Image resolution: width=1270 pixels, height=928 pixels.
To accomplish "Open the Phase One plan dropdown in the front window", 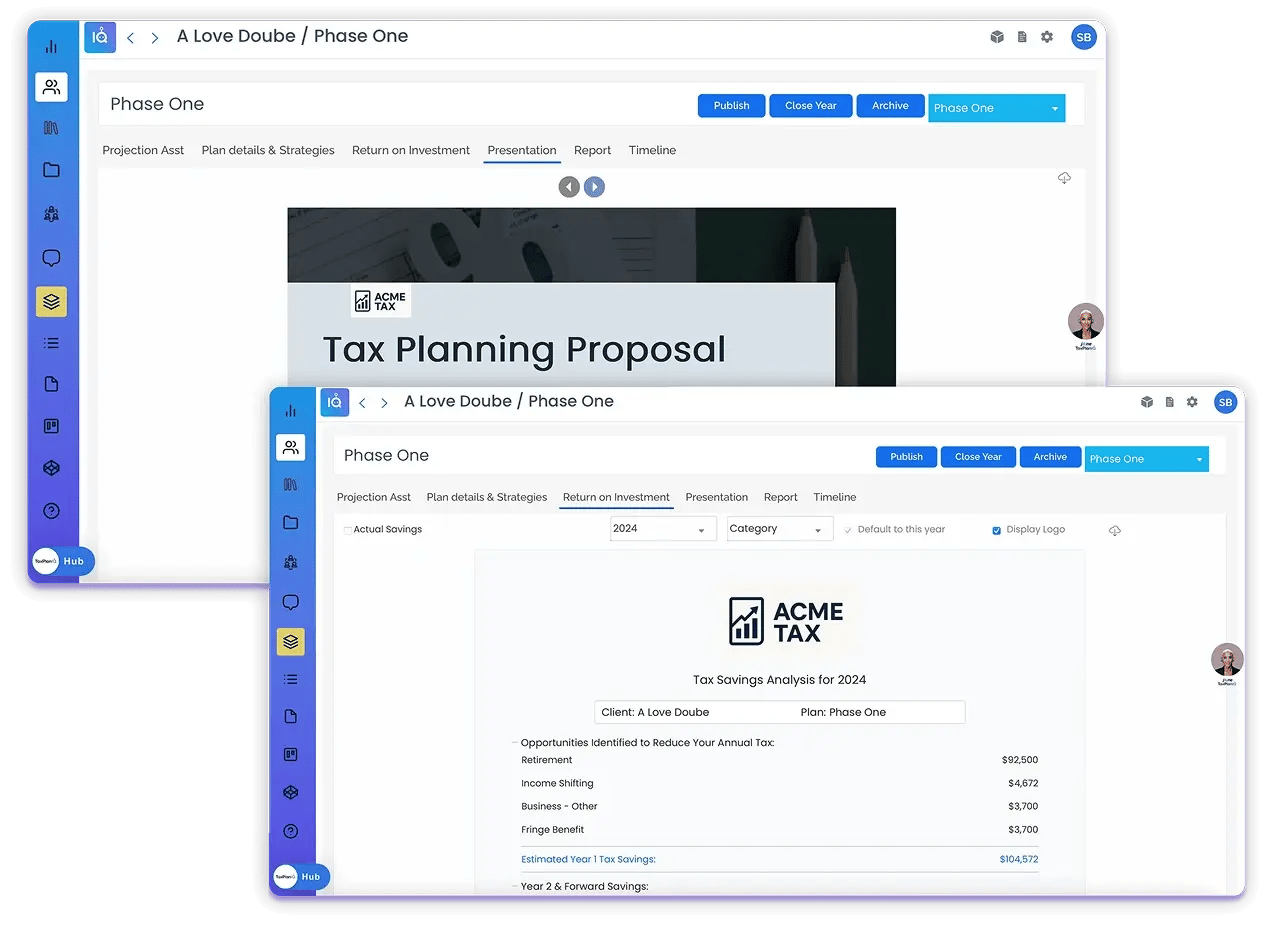I will [x=1146, y=459].
